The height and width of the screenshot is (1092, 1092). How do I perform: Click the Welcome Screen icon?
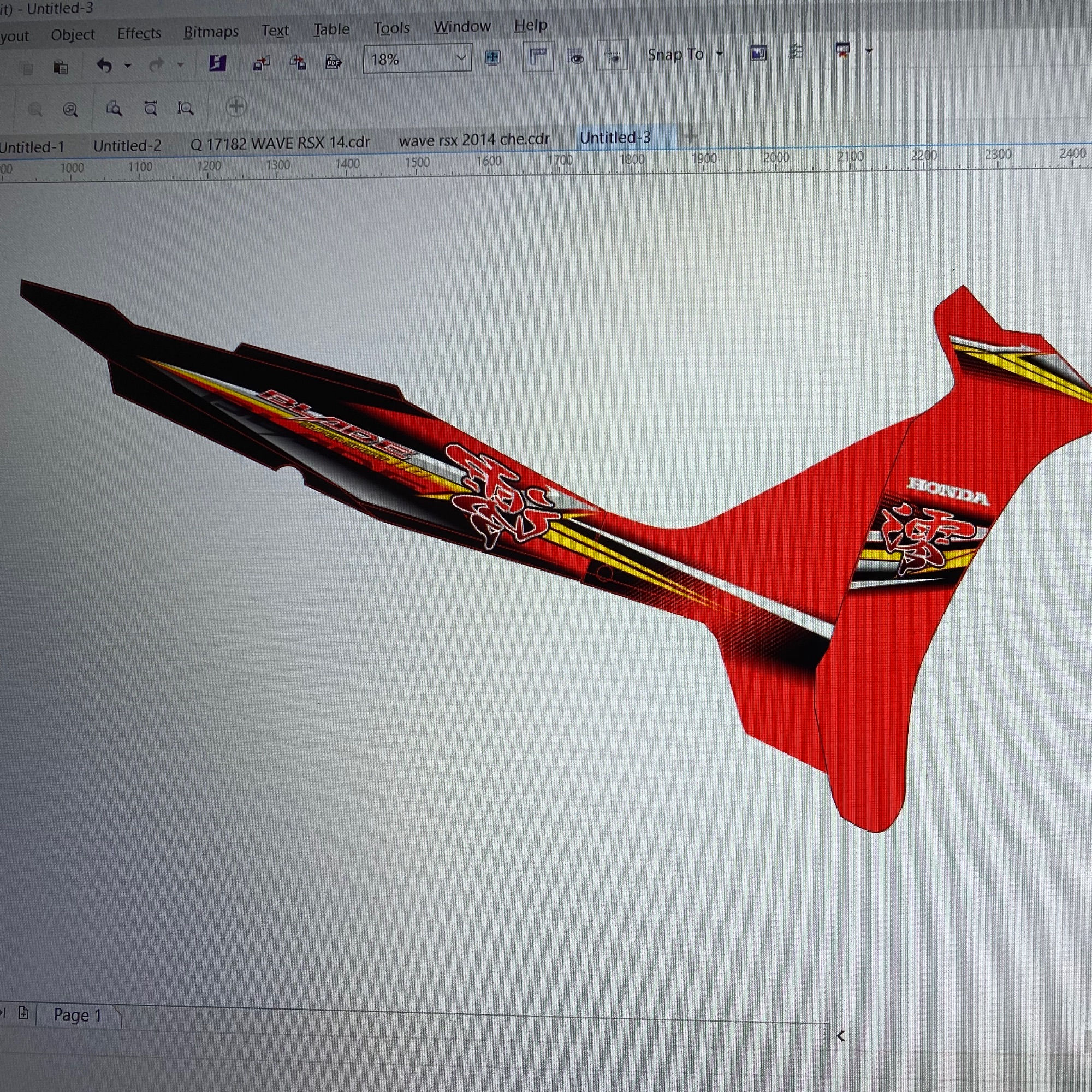click(x=758, y=53)
